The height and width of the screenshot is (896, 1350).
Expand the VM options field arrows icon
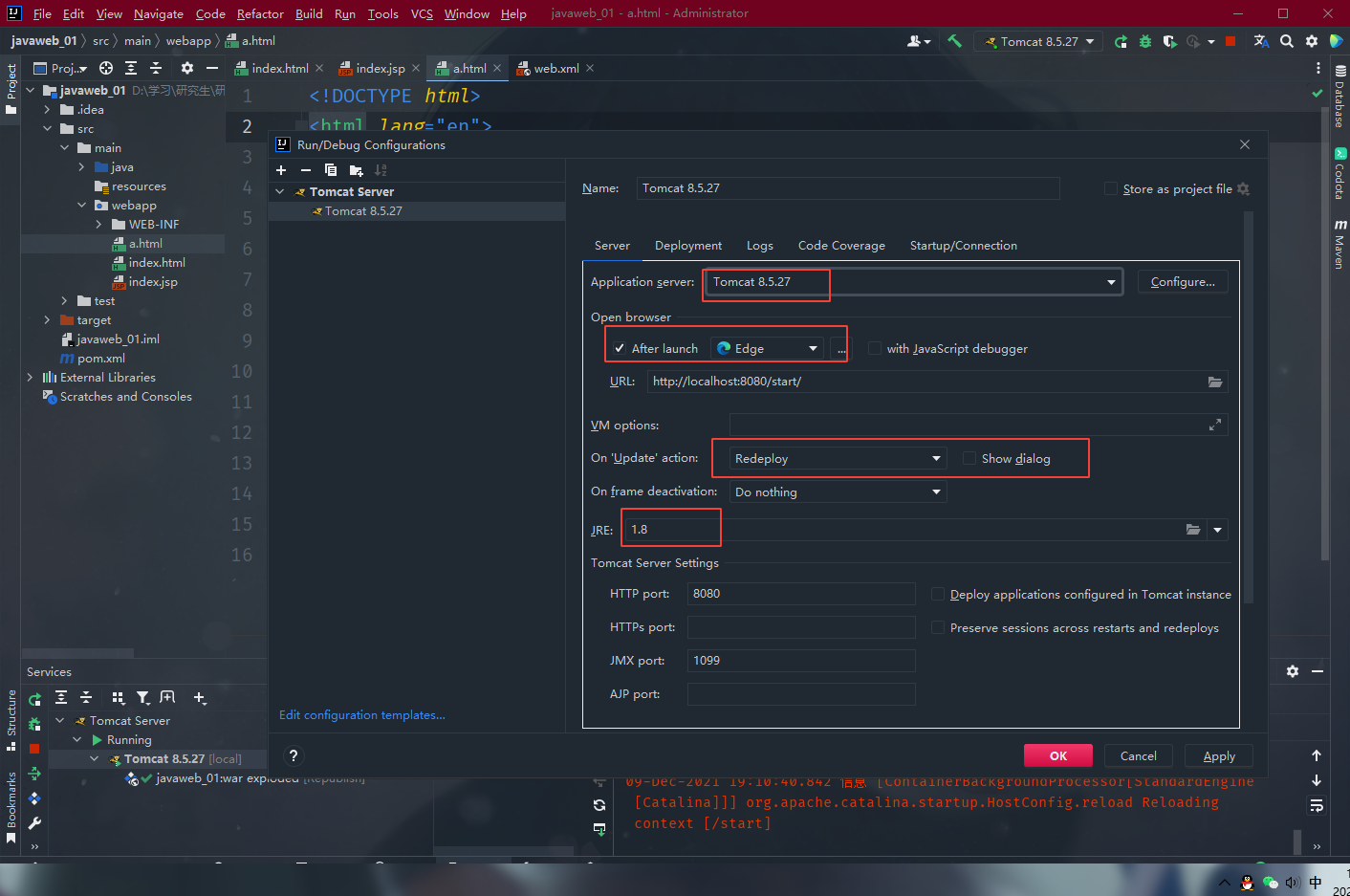1215,425
